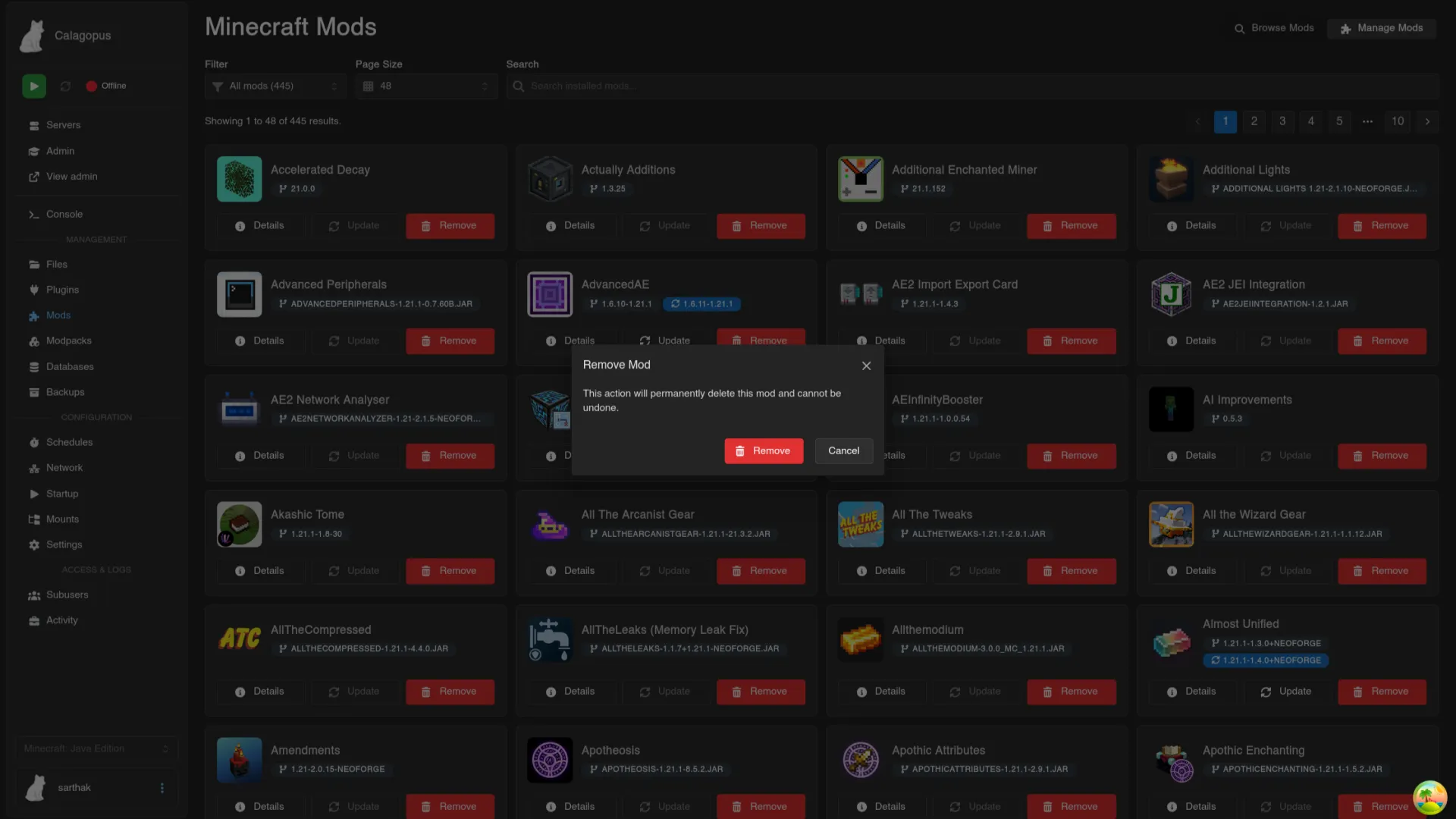Click the Update button for Almost Unified
The image size is (1456, 819).
point(1286,692)
